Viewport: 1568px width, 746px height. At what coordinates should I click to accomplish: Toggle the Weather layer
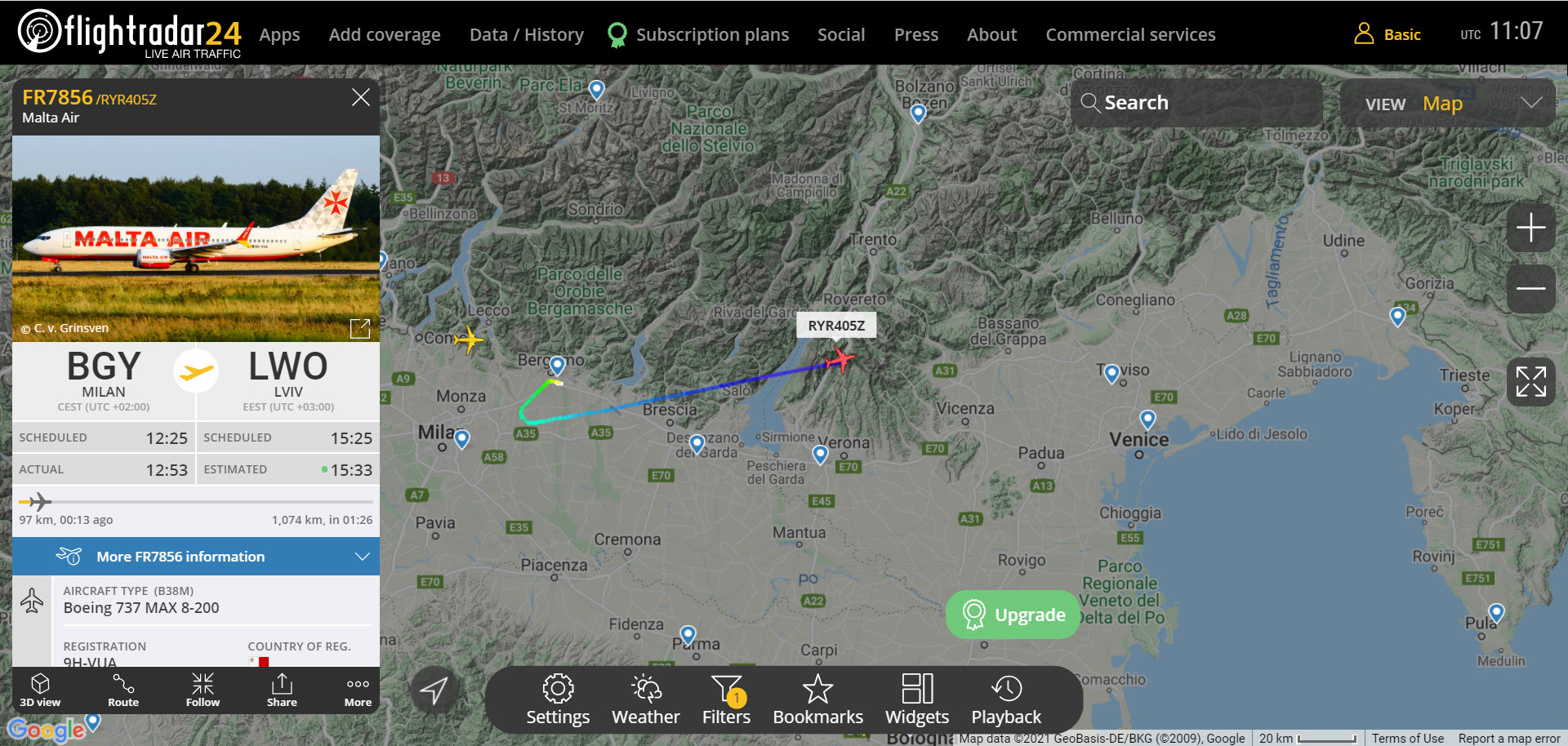click(x=646, y=699)
